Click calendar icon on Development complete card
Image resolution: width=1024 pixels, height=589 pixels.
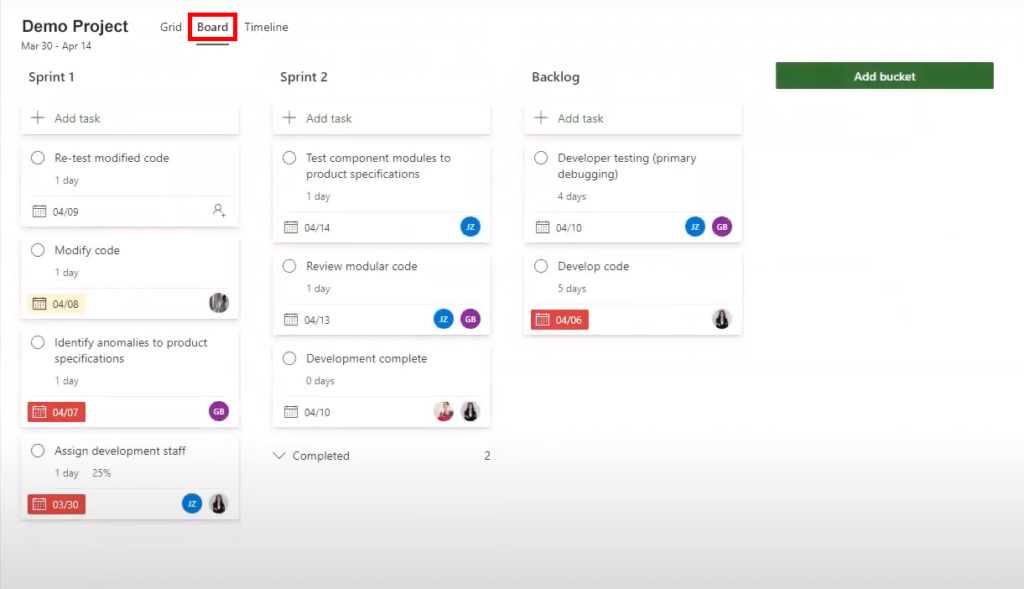[291, 412]
